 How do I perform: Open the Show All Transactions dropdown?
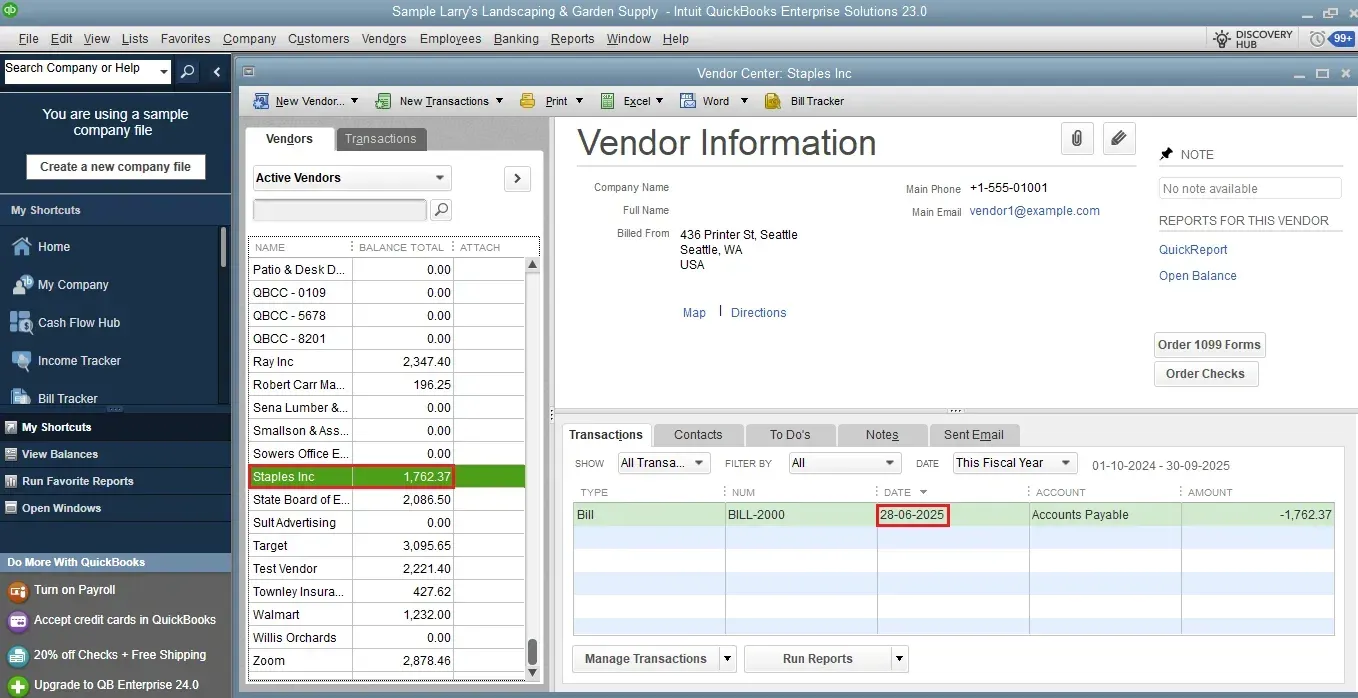(x=663, y=463)
